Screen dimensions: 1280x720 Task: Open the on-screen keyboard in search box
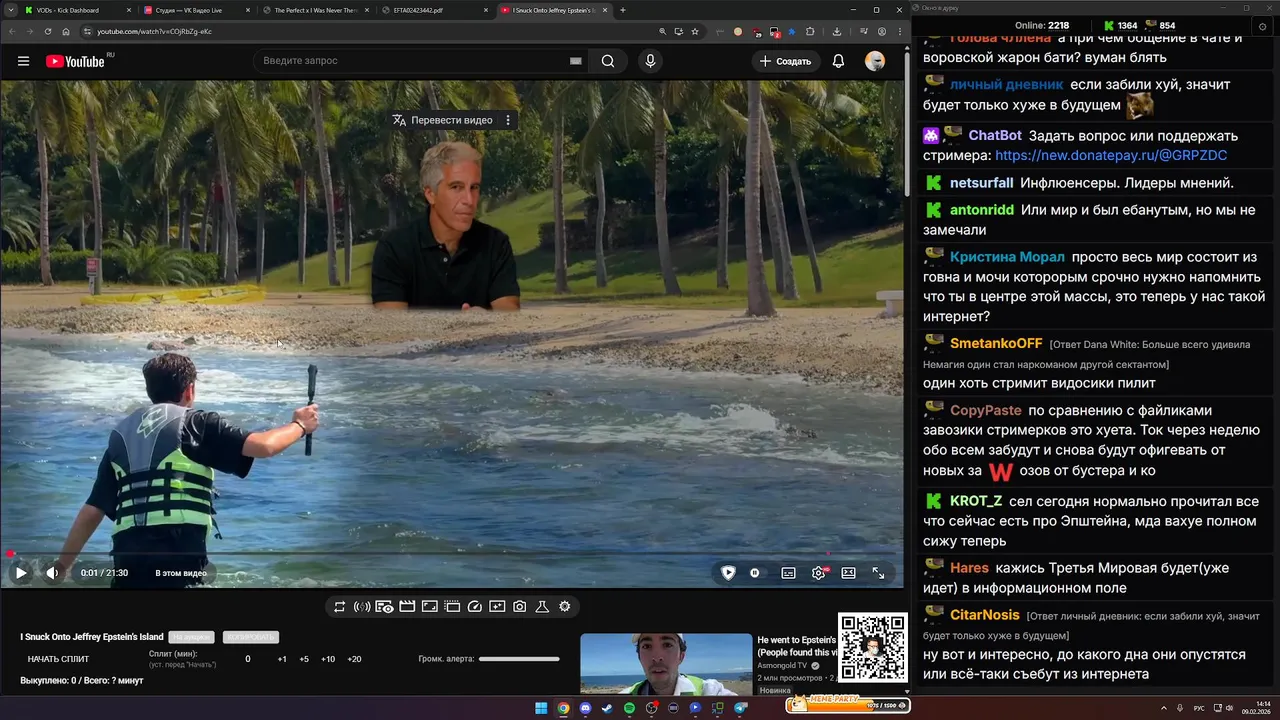pyautogui.click(x=575, y=61)
